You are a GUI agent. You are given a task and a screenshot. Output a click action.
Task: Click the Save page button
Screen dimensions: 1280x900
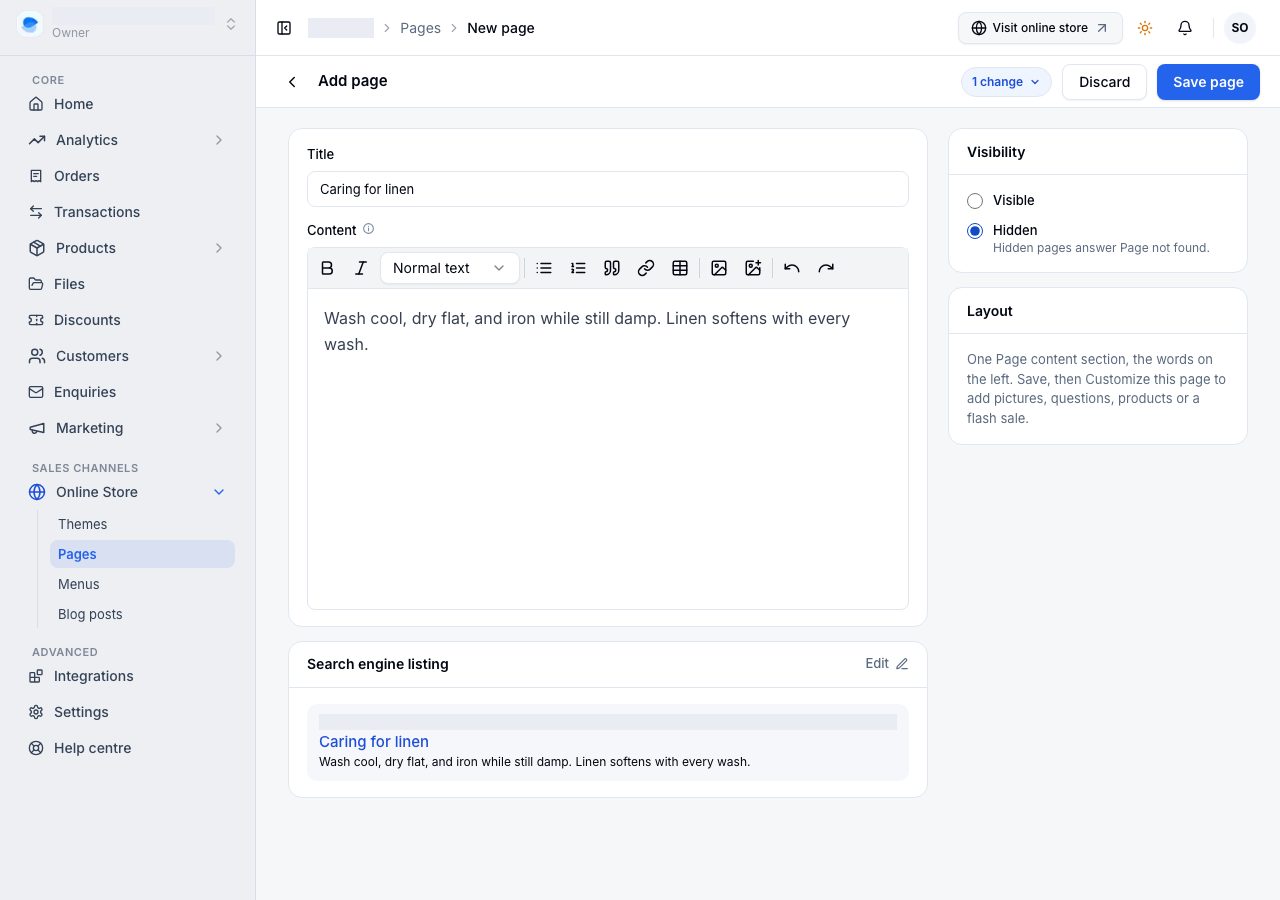tap(1208, 82)
